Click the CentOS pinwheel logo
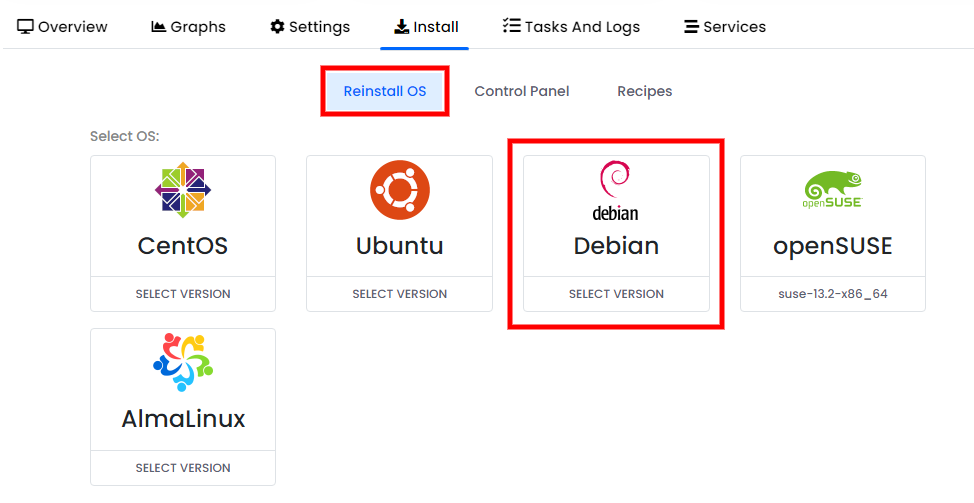The width and height of the screenshot is (974, 503). 183,190
